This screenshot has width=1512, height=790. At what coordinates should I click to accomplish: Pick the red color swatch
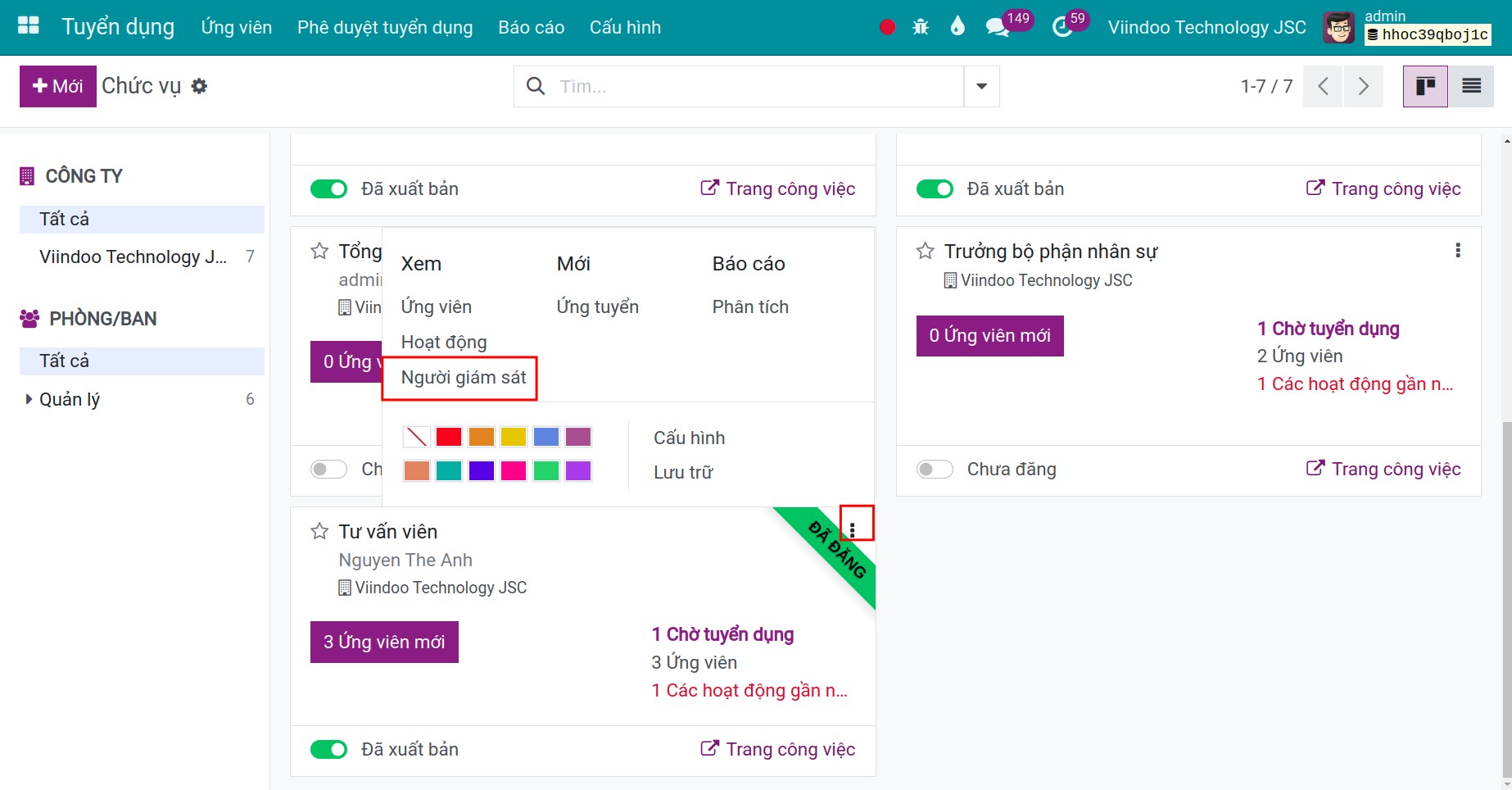(449, 437)
